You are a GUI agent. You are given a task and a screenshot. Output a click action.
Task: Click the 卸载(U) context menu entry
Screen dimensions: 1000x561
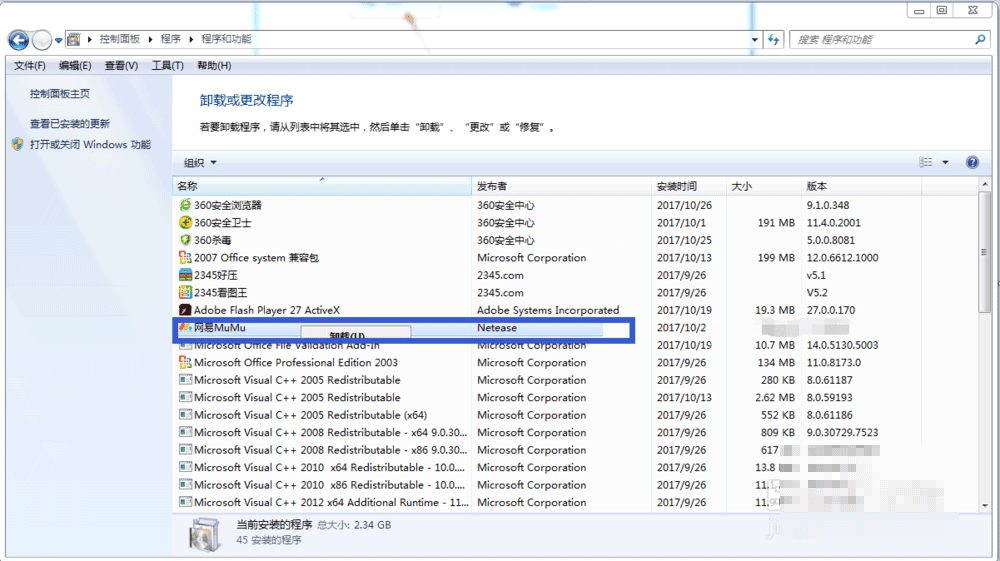(355, 333)
